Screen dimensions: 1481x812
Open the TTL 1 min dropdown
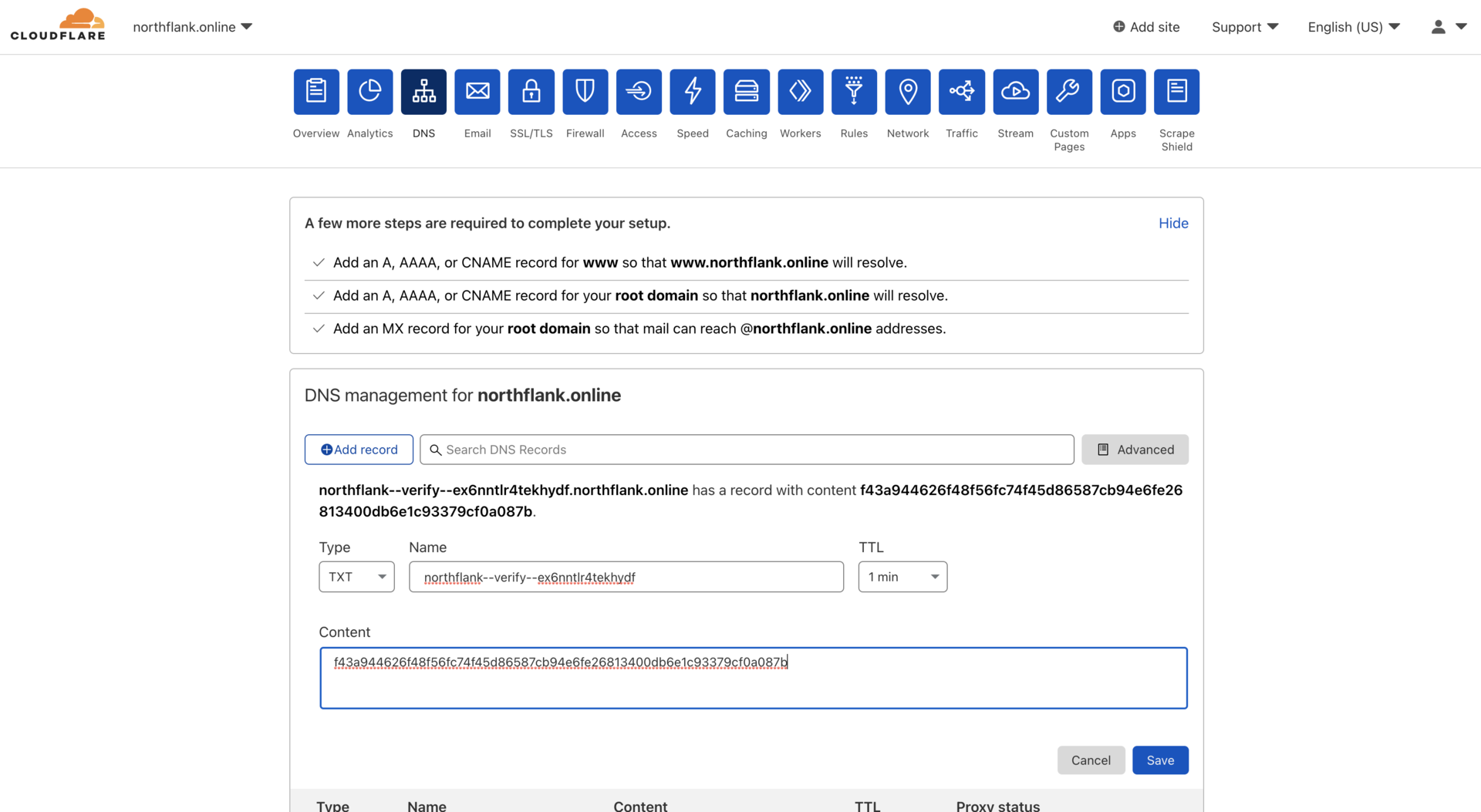tap(902, 577)
